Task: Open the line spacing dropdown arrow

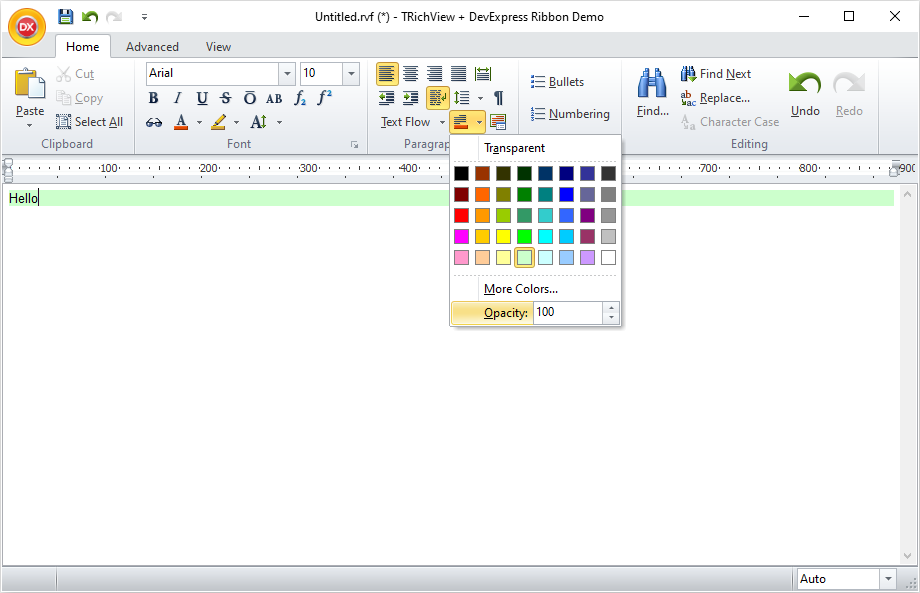Action: pos(481,98)
